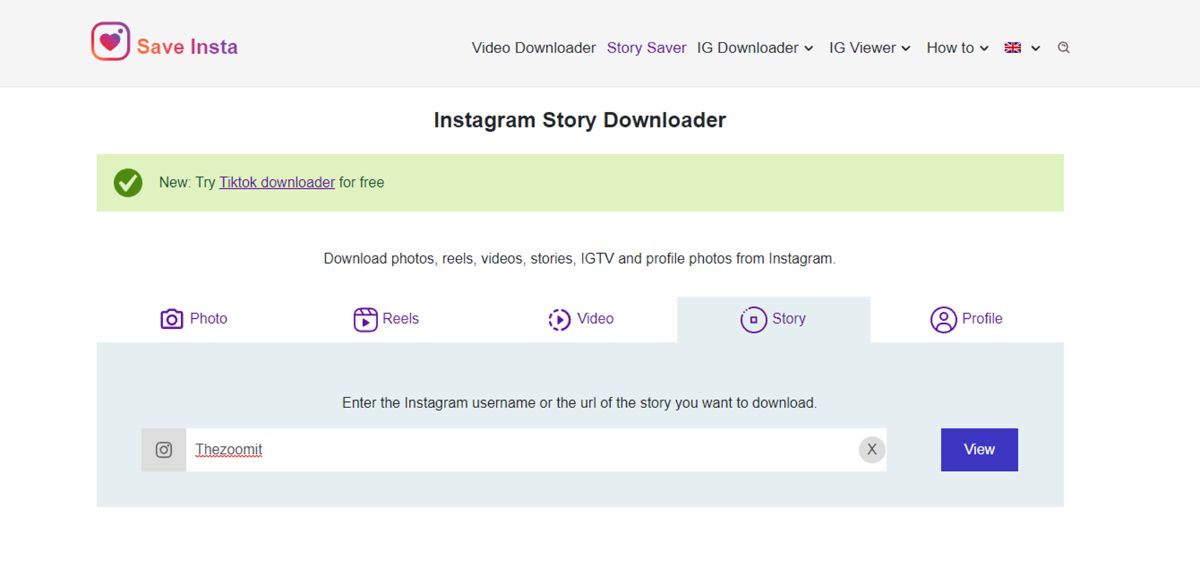This screenshot has width=1200, height=587.
Task: Click the View button
Action: (x=979, y=450)
